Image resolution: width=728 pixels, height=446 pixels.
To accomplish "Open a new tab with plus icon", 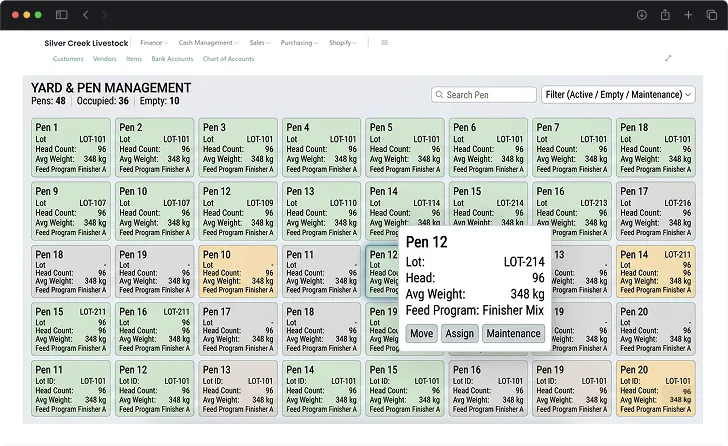I will tap(688, 15).
